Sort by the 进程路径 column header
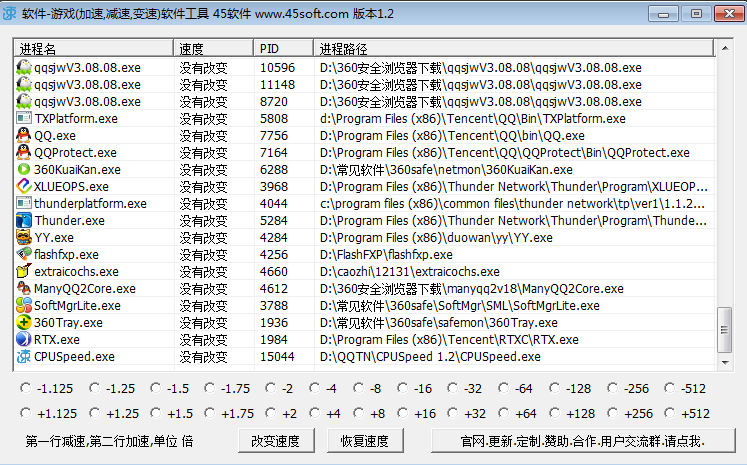The width and height of the screenshot is (747, 465). 514,49
